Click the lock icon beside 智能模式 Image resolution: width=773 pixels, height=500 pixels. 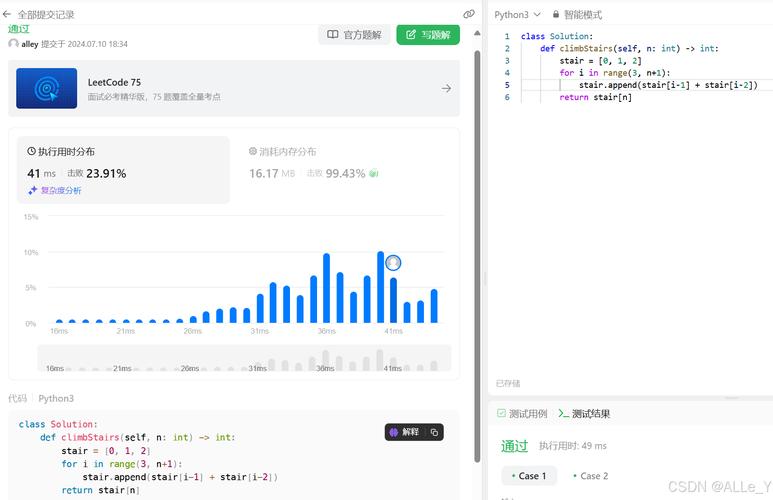[x=556, y=14]
